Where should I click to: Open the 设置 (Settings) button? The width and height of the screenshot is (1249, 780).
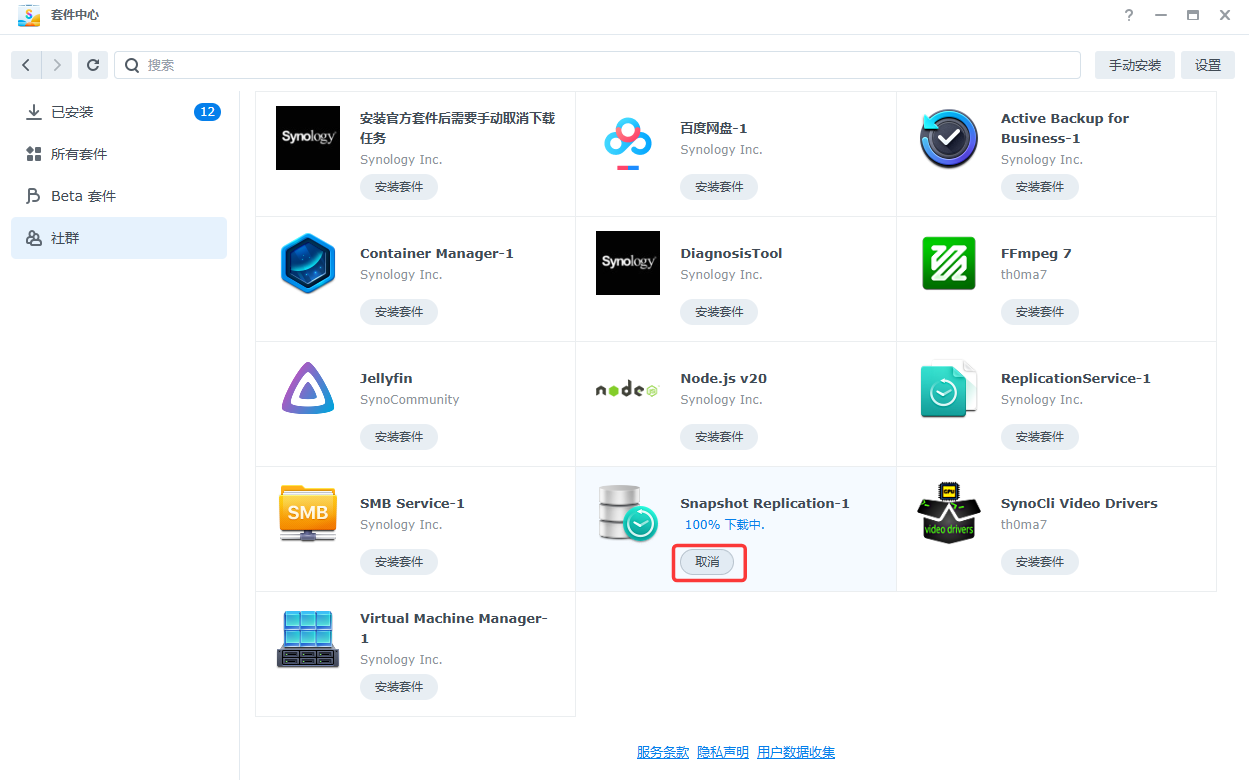pyautogui.click(x=1207, y=65)
